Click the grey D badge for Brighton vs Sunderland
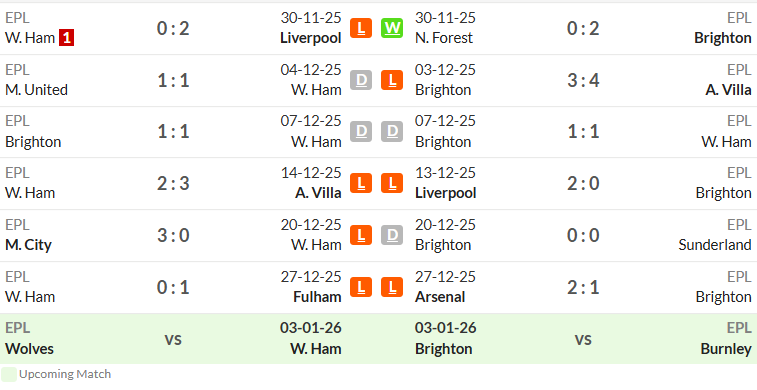Image resolution: width=757 pixels, height=390 pixels. 392,235
